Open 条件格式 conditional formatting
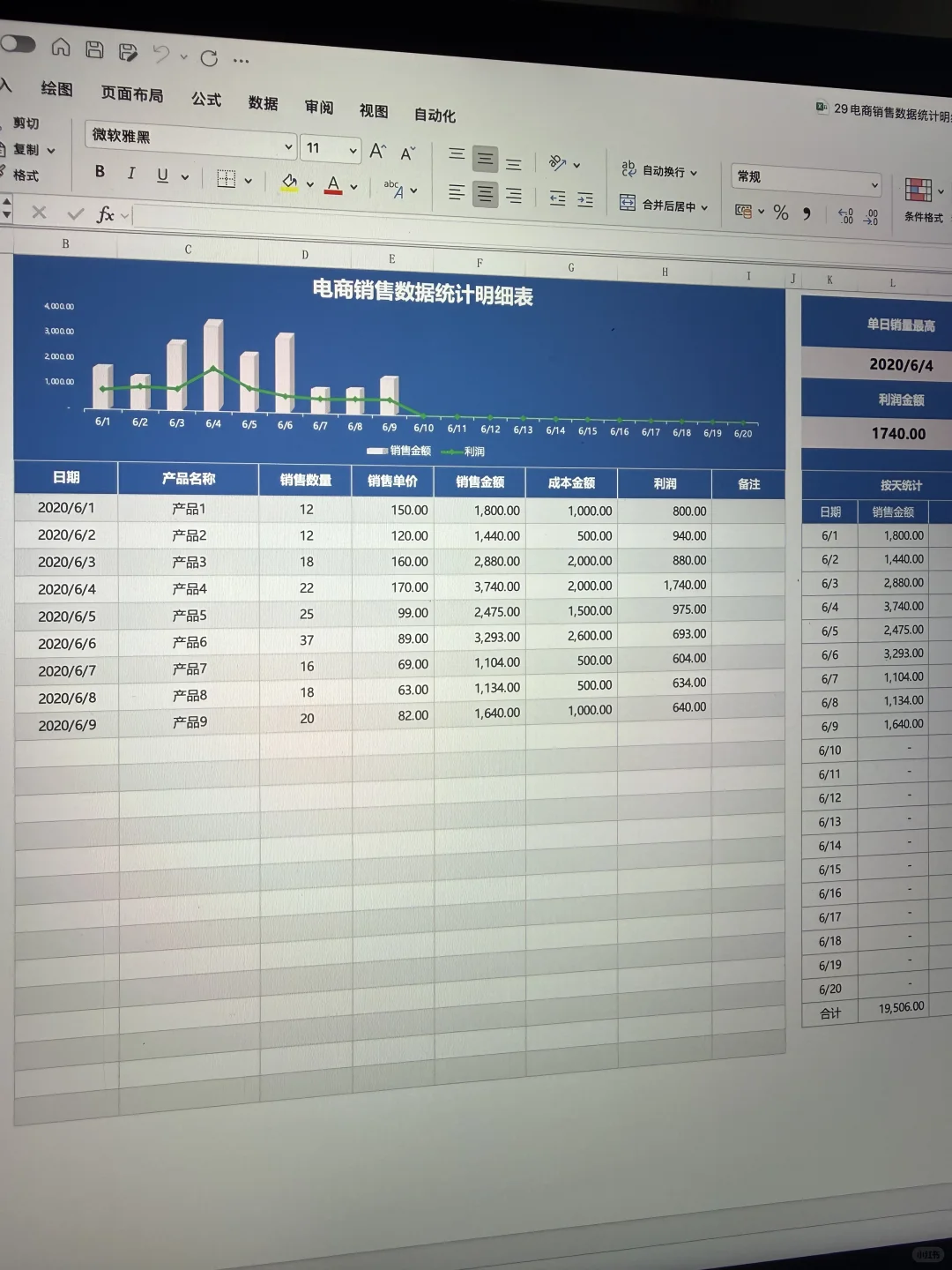Screen dimensions: 952x1270 point(923,200)
